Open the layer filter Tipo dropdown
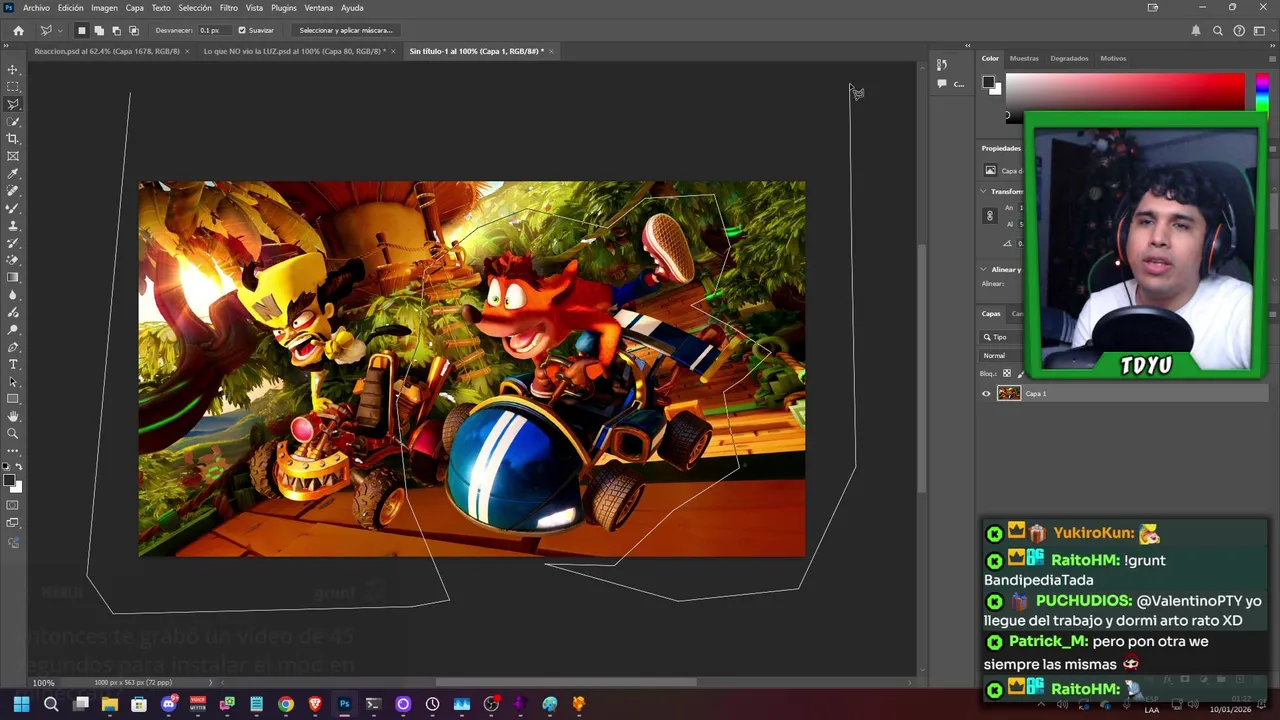 tap(1002, 337)
